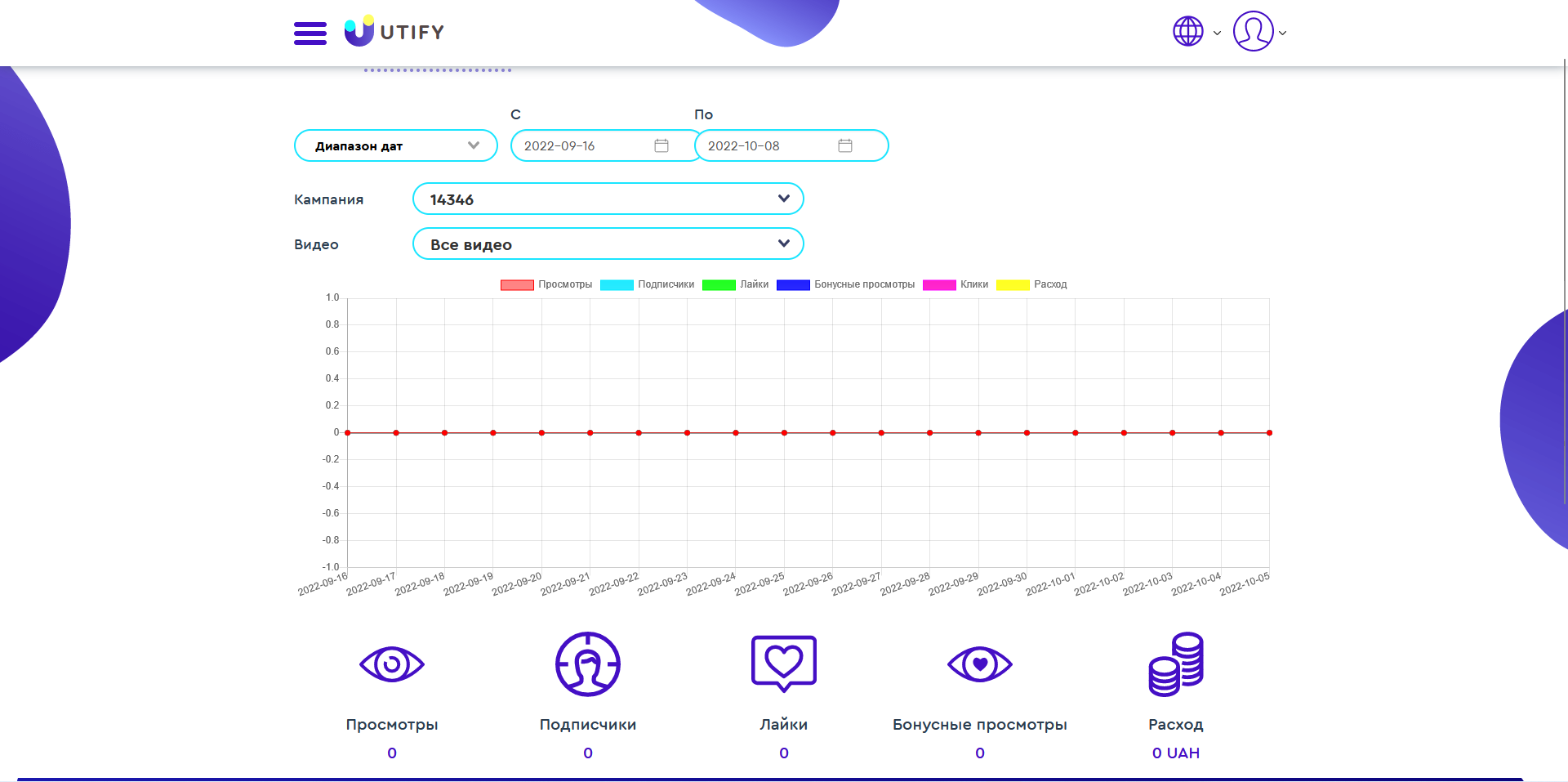
Task: Click the Лайки heart statistic icon
Action: [x=783, y=664]
